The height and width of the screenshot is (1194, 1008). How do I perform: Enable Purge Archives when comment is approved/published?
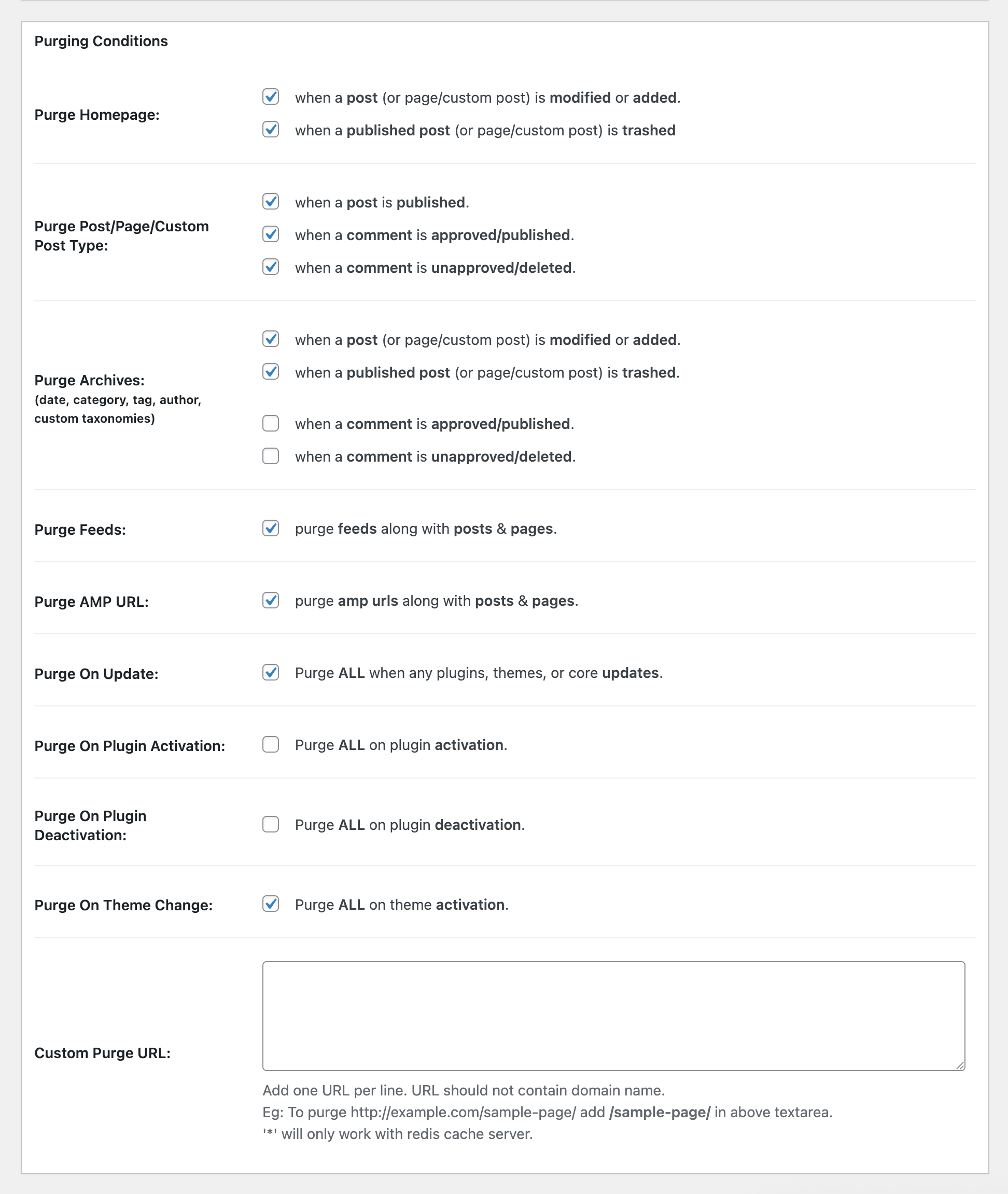click(x=270, y=423)
